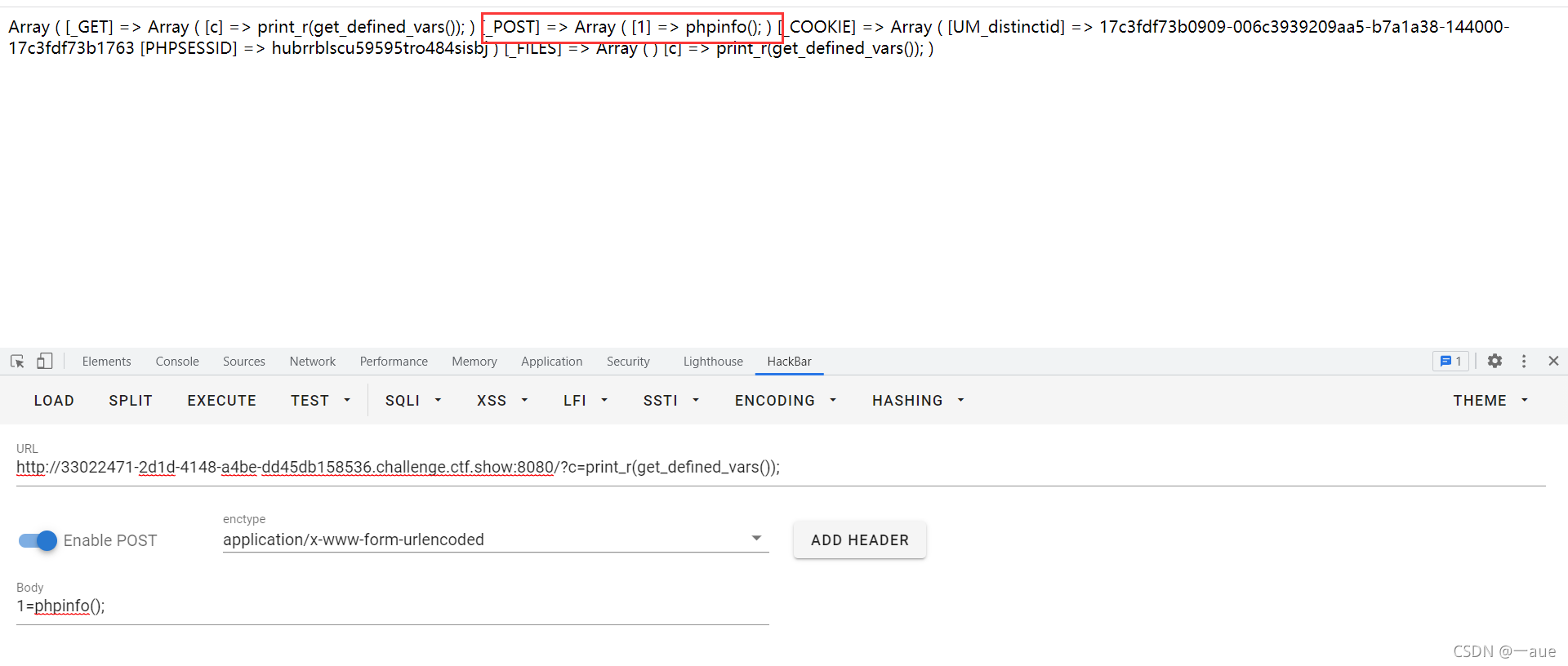The height and width of the screenshot is (666, 1568).
Task: Open the THEME dropdown
Action: (x=1490, y=400)
